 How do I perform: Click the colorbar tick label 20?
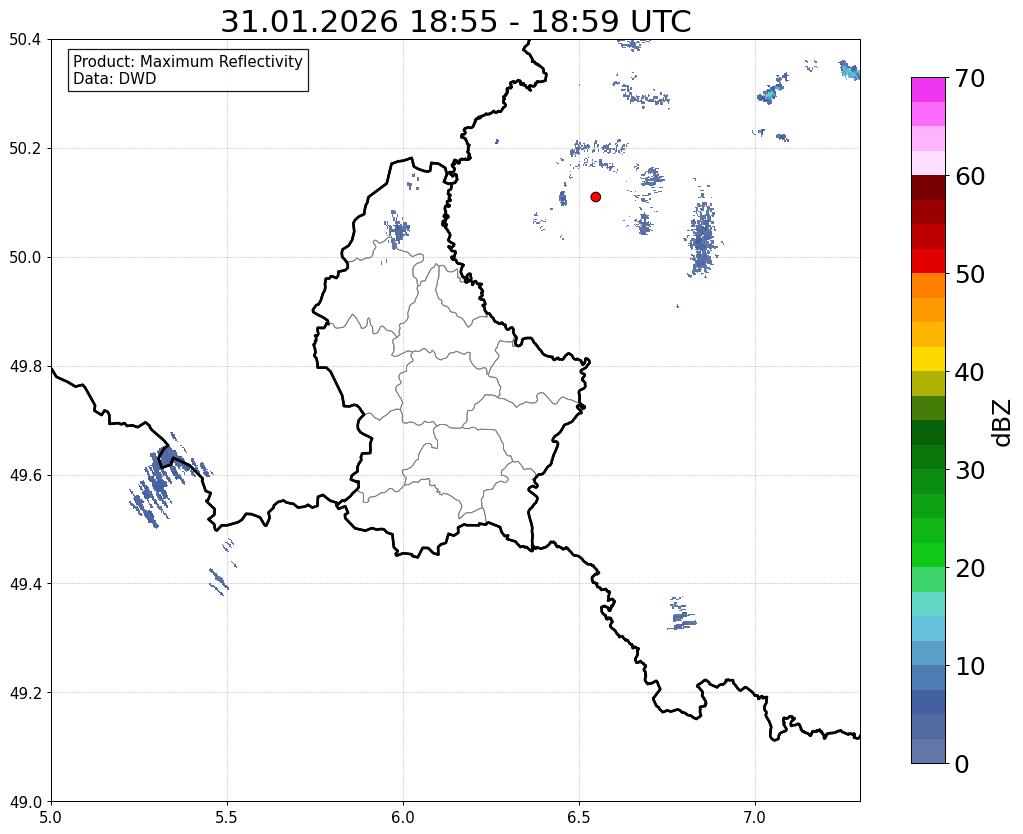point(970,568)
